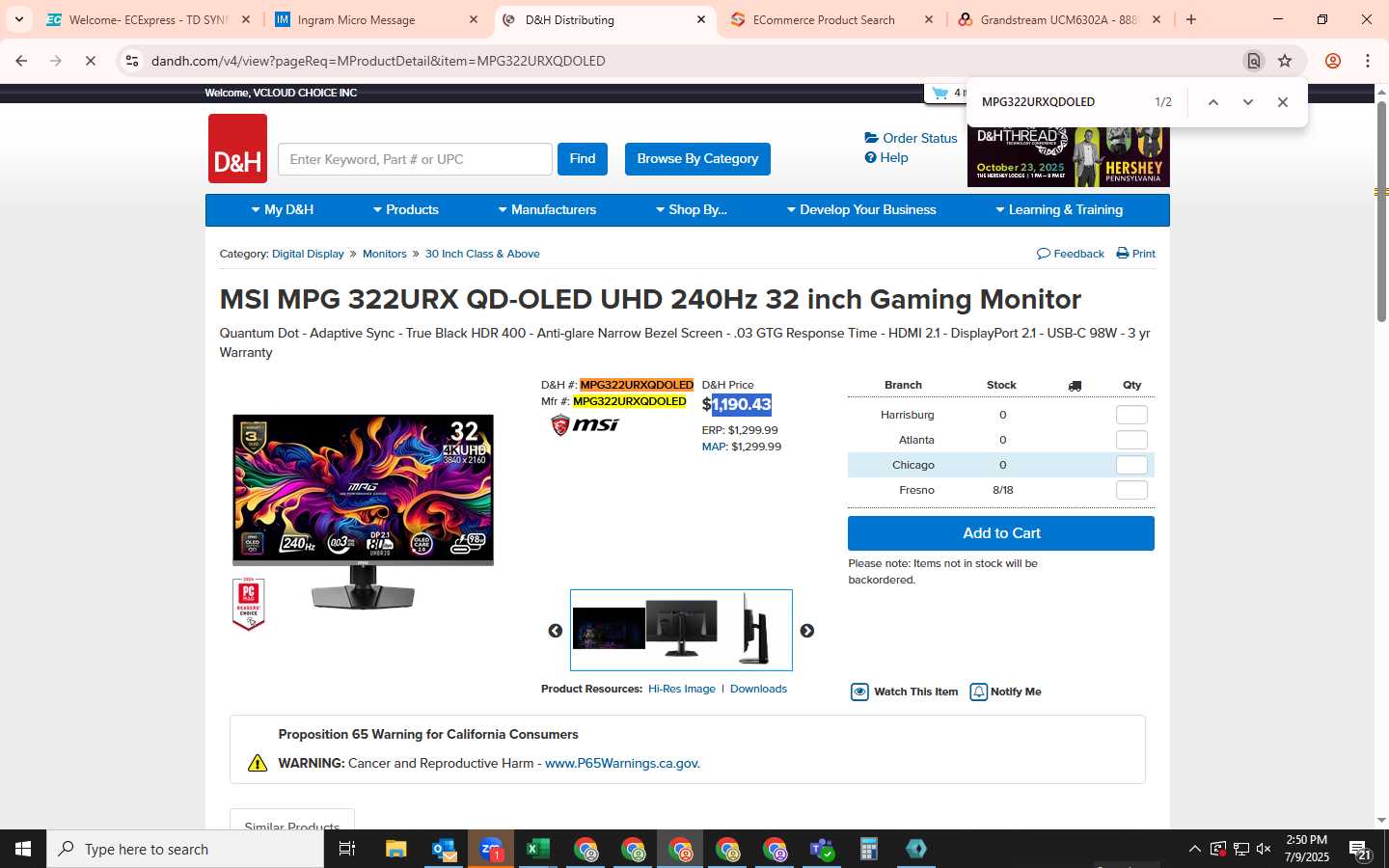Click Harrisburg quantity box
Viewport: 1389px width, 868px height.
(1131, 415)
